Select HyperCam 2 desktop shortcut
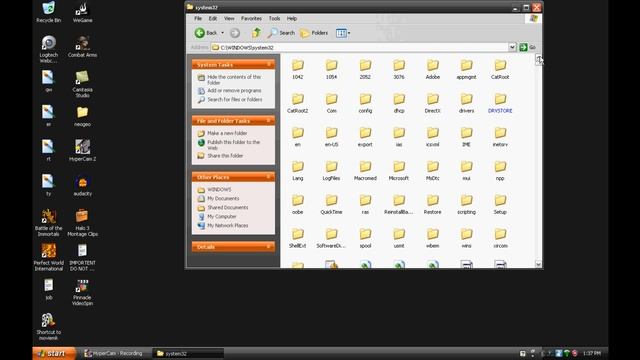640x360 pixels. coord(82,150)
